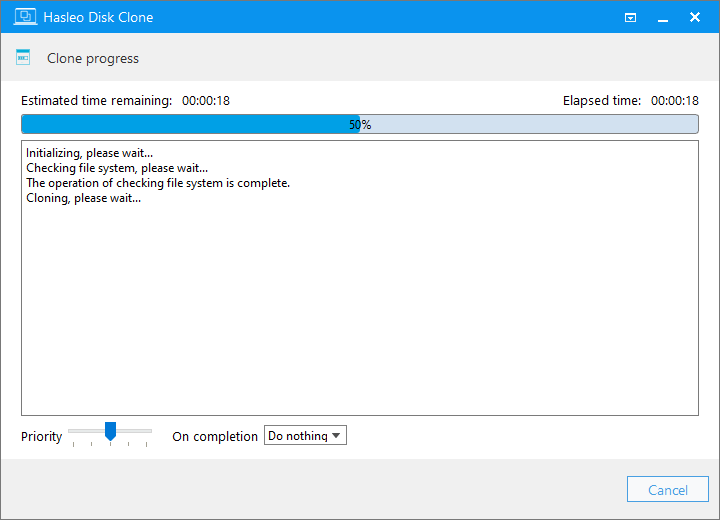
Task: Click the Elapsed time value 00:00:18
Action: pos(675,101)
